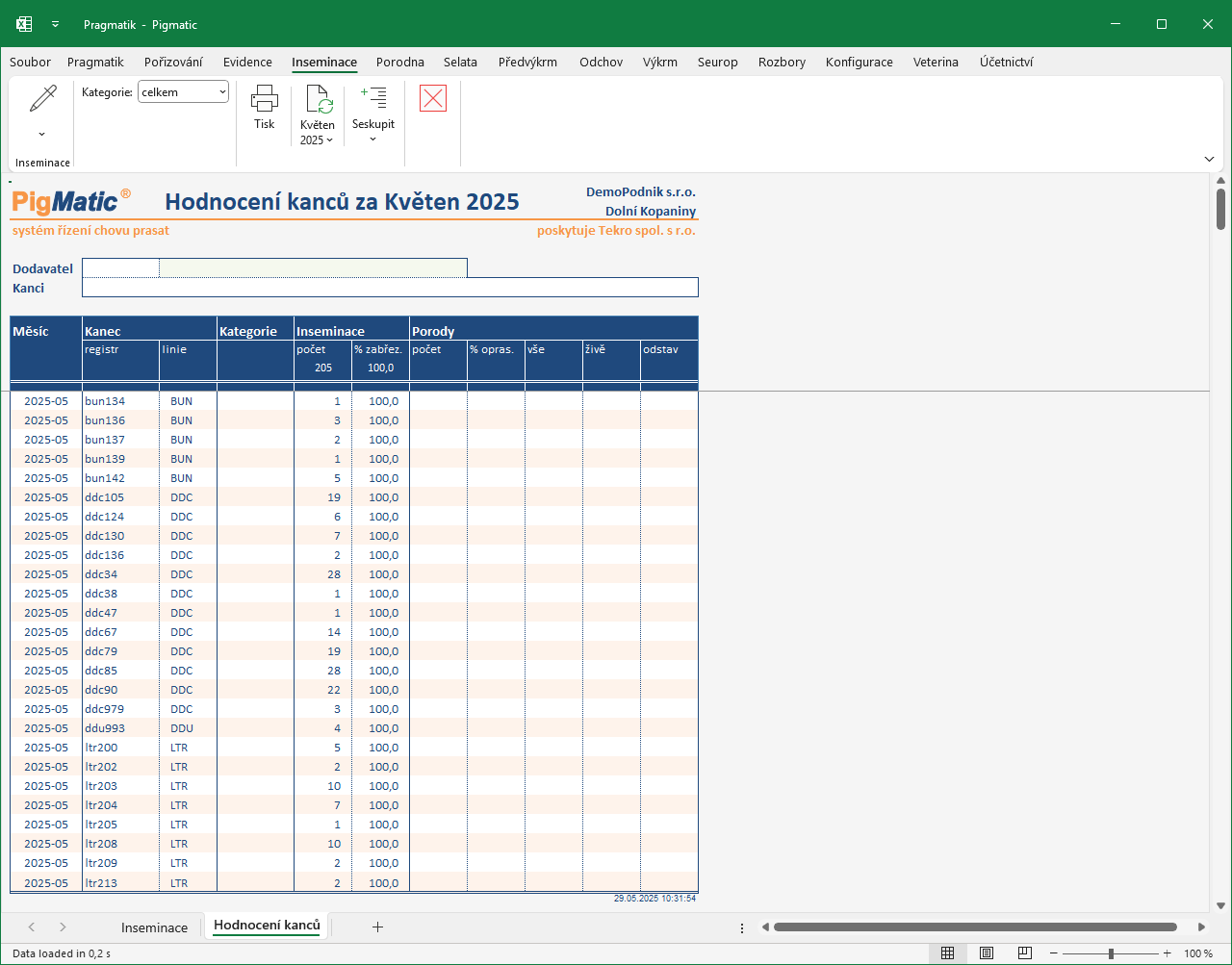
Task: Open the quick access toolbar customize arrow
Action: (56, 24)
